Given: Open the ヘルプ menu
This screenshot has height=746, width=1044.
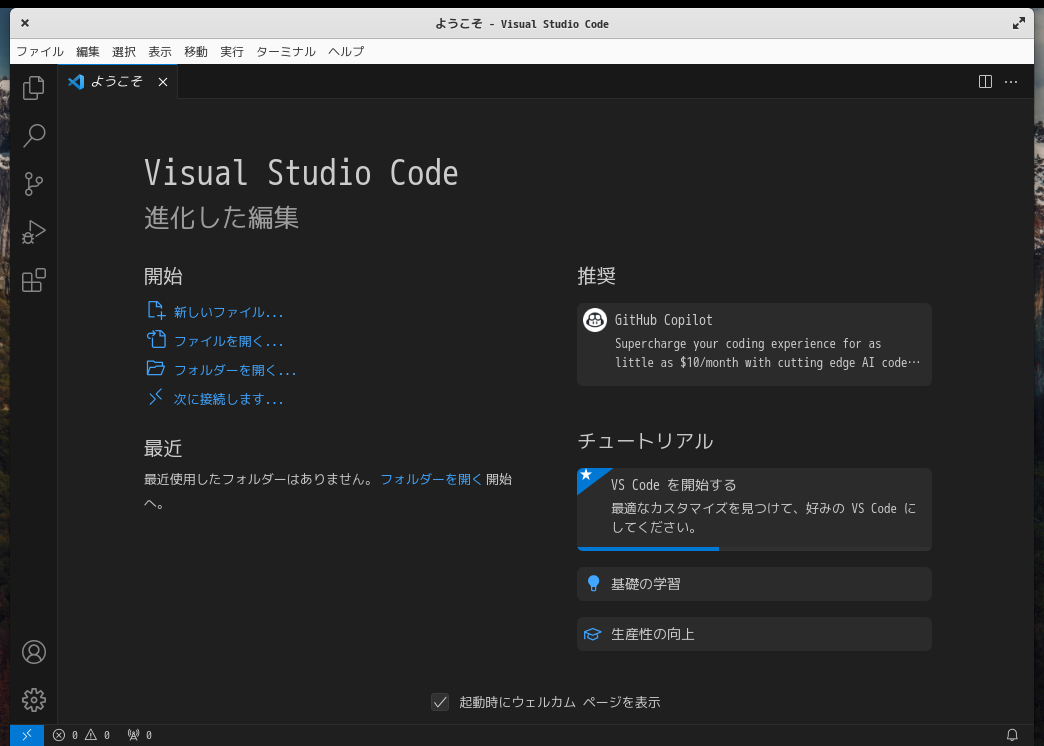Looking at the screenshot, I should [x=346, y=51].
